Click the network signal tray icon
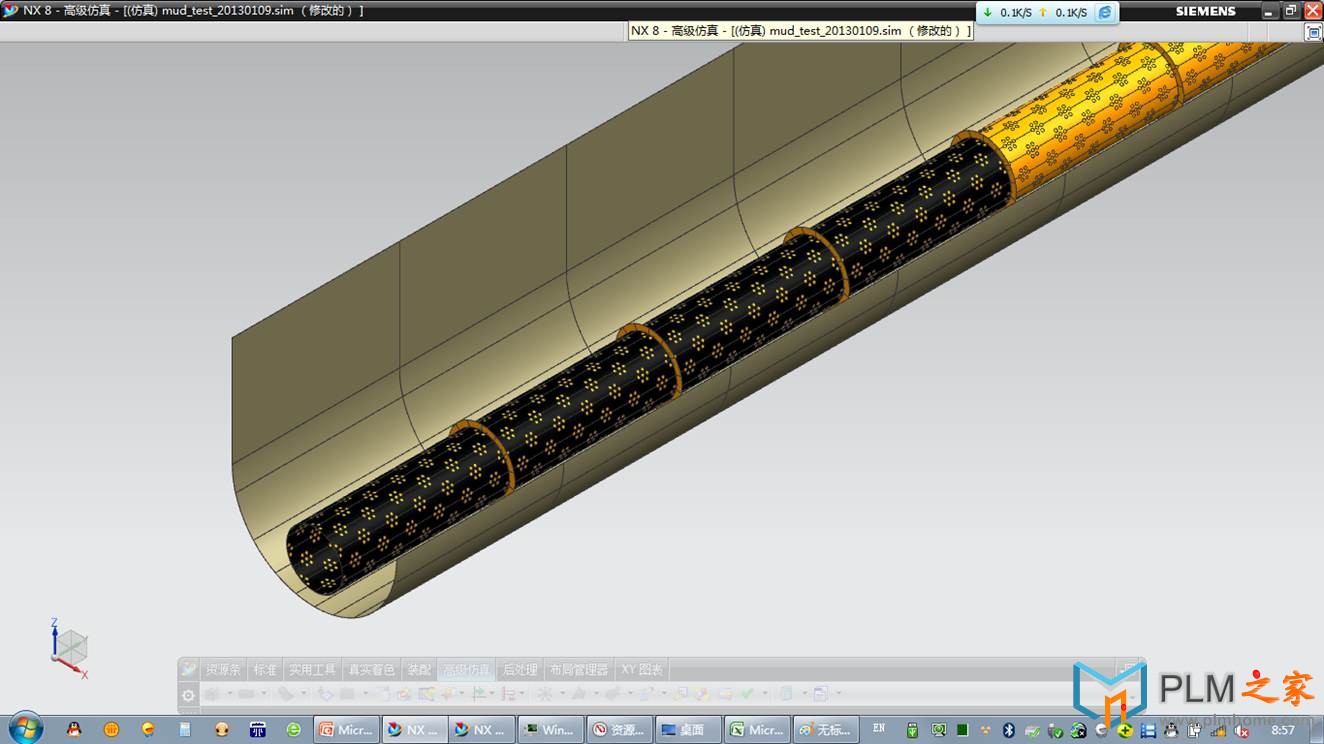 tap(1218, 731)
